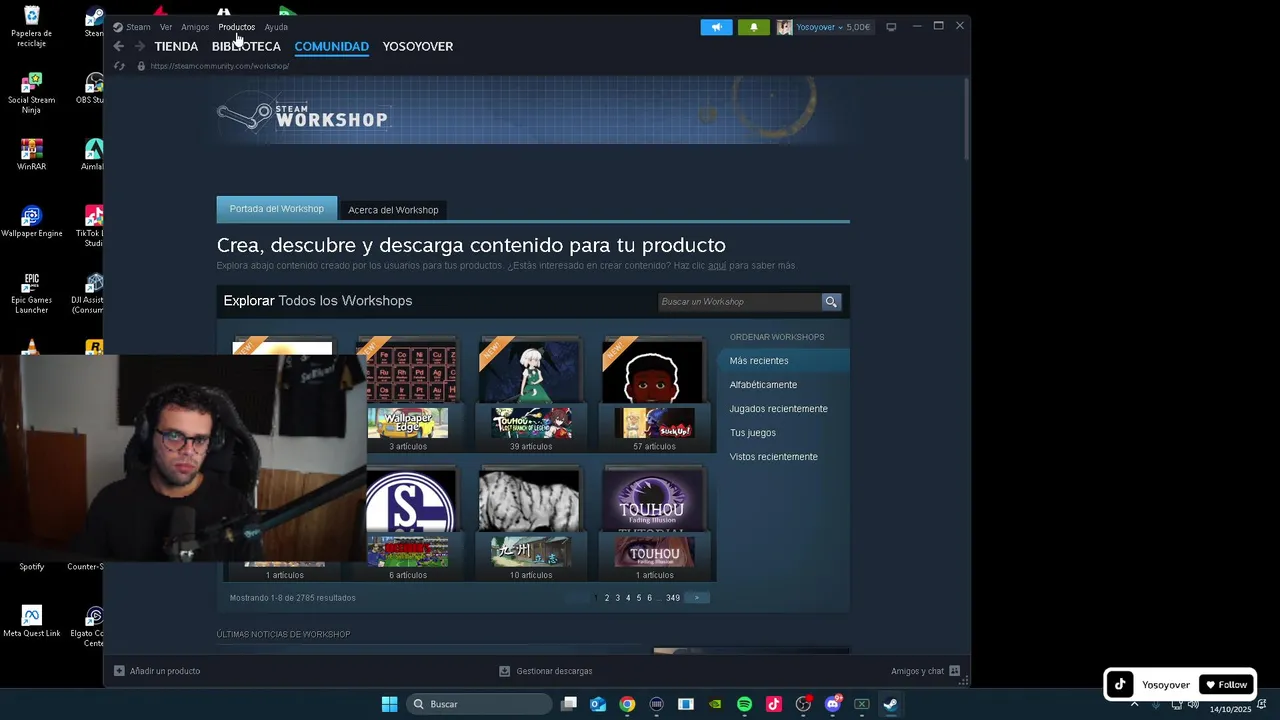1280x720 pixels.
Task: Click the Windows taskbar Buscar search box
Action: (x=479, y=704)
